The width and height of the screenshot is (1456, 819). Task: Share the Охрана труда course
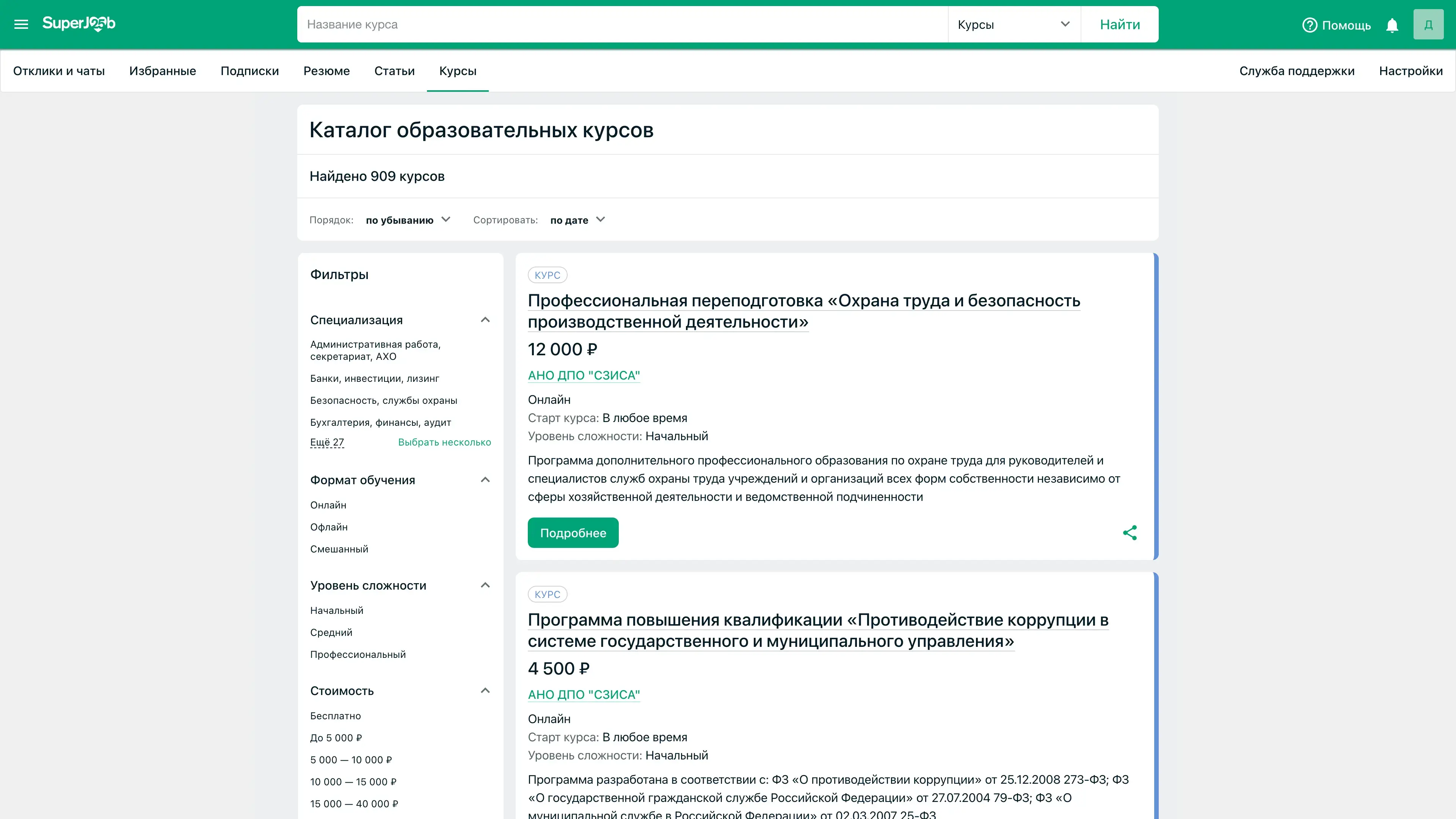click(1129, 532)
